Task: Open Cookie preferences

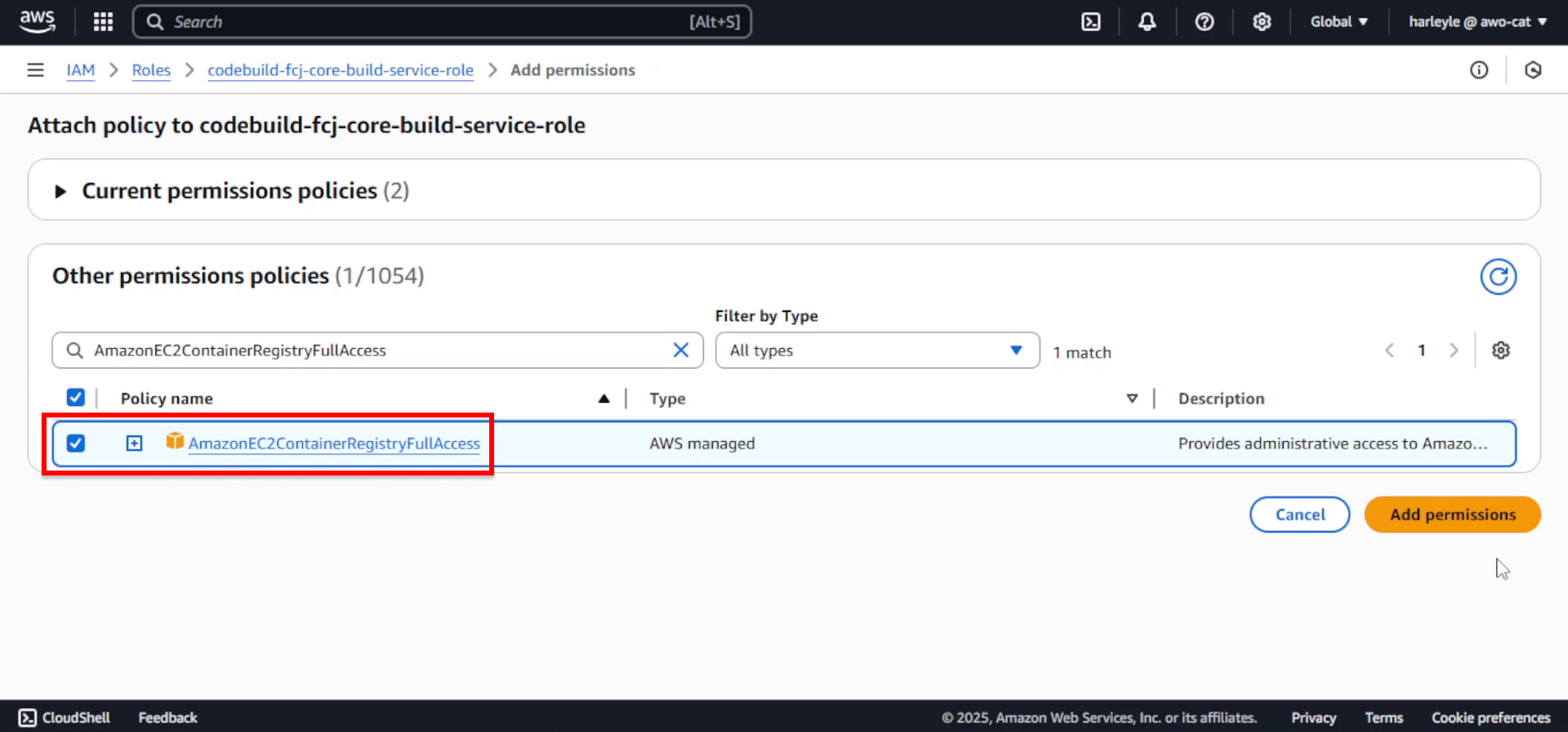Action: coord(1490,717)
